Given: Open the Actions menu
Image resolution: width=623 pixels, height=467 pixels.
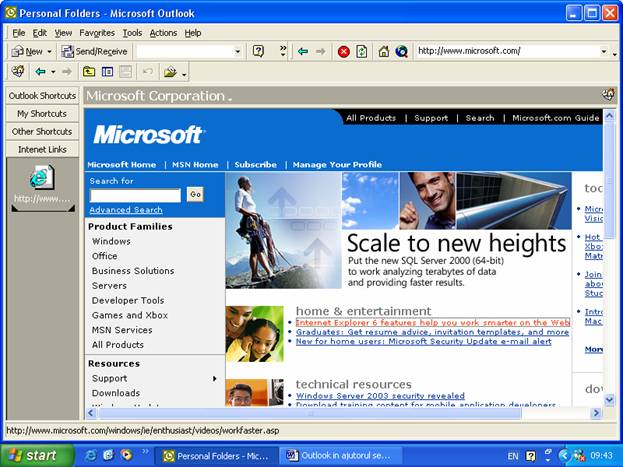Looking at the screenshot, I should coord(163,33).
